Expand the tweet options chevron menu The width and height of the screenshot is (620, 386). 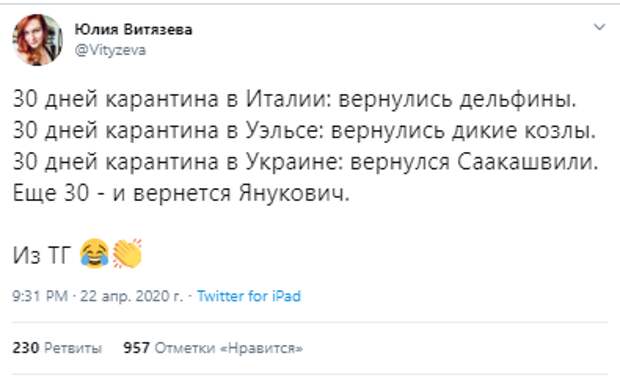(x=599, y=27)
